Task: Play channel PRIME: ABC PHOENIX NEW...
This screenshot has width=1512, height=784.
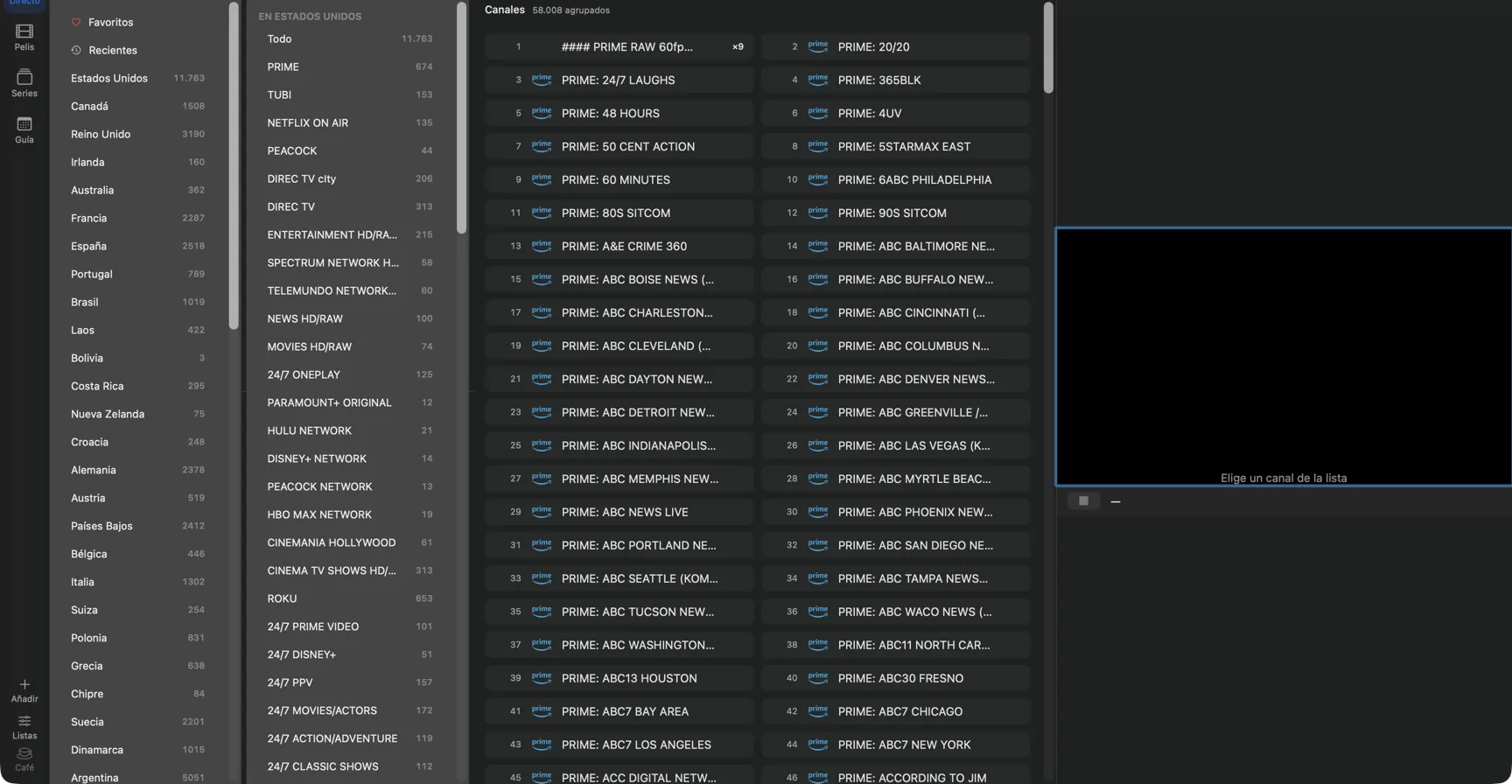Action: point(896,512)
